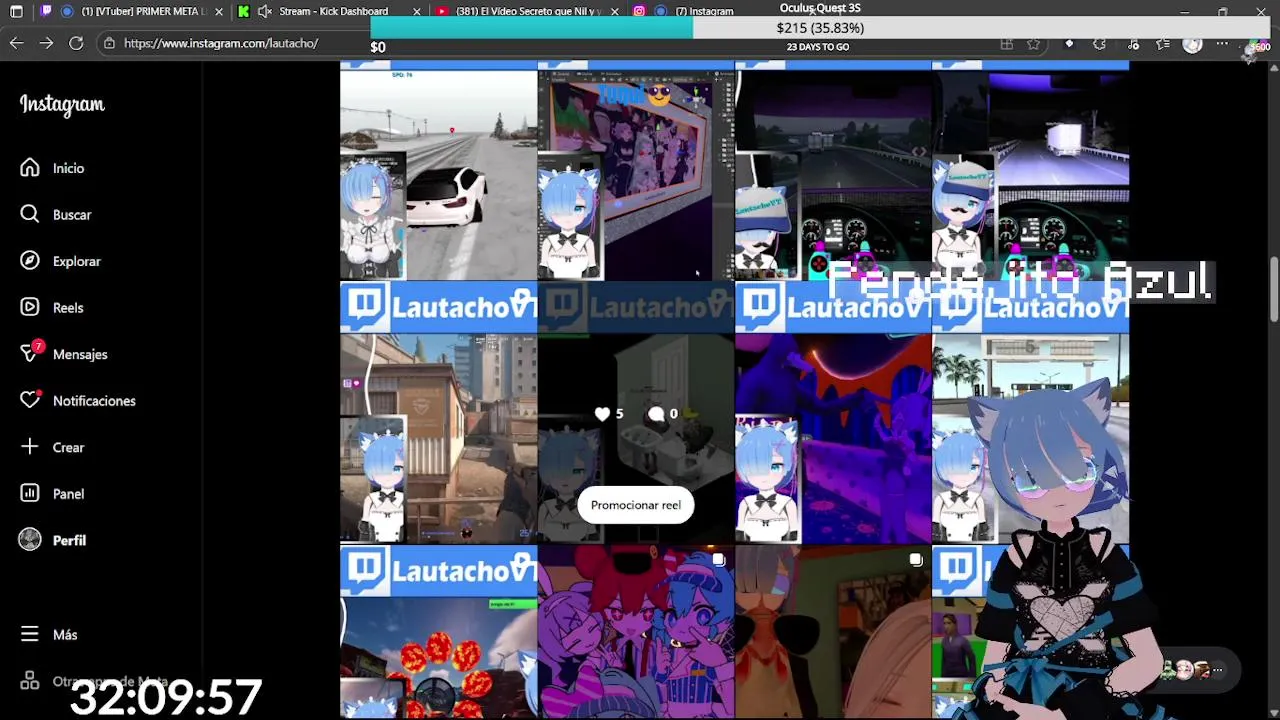Click the split screen icon in address bar
The image size is (1280, 720).
coord(1007,44)
